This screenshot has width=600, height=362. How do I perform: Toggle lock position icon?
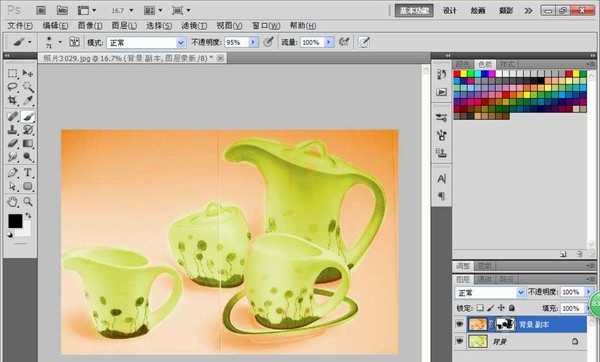click(x=501, y=308)
